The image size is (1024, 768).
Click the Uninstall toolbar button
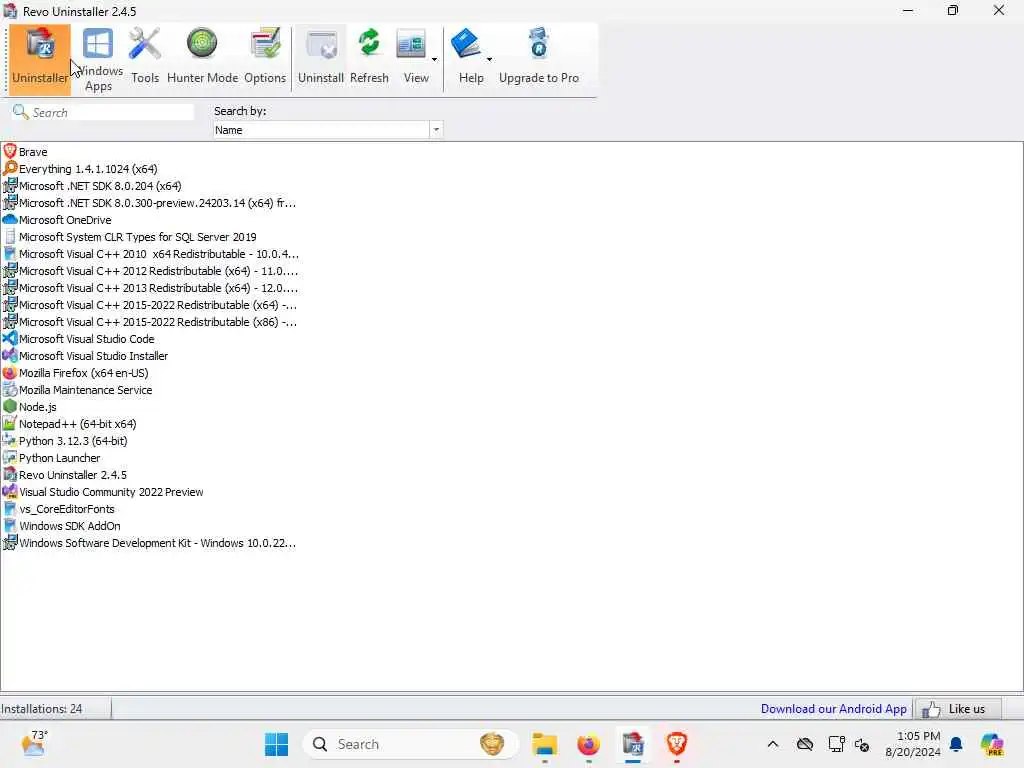(x=321, y=57)
